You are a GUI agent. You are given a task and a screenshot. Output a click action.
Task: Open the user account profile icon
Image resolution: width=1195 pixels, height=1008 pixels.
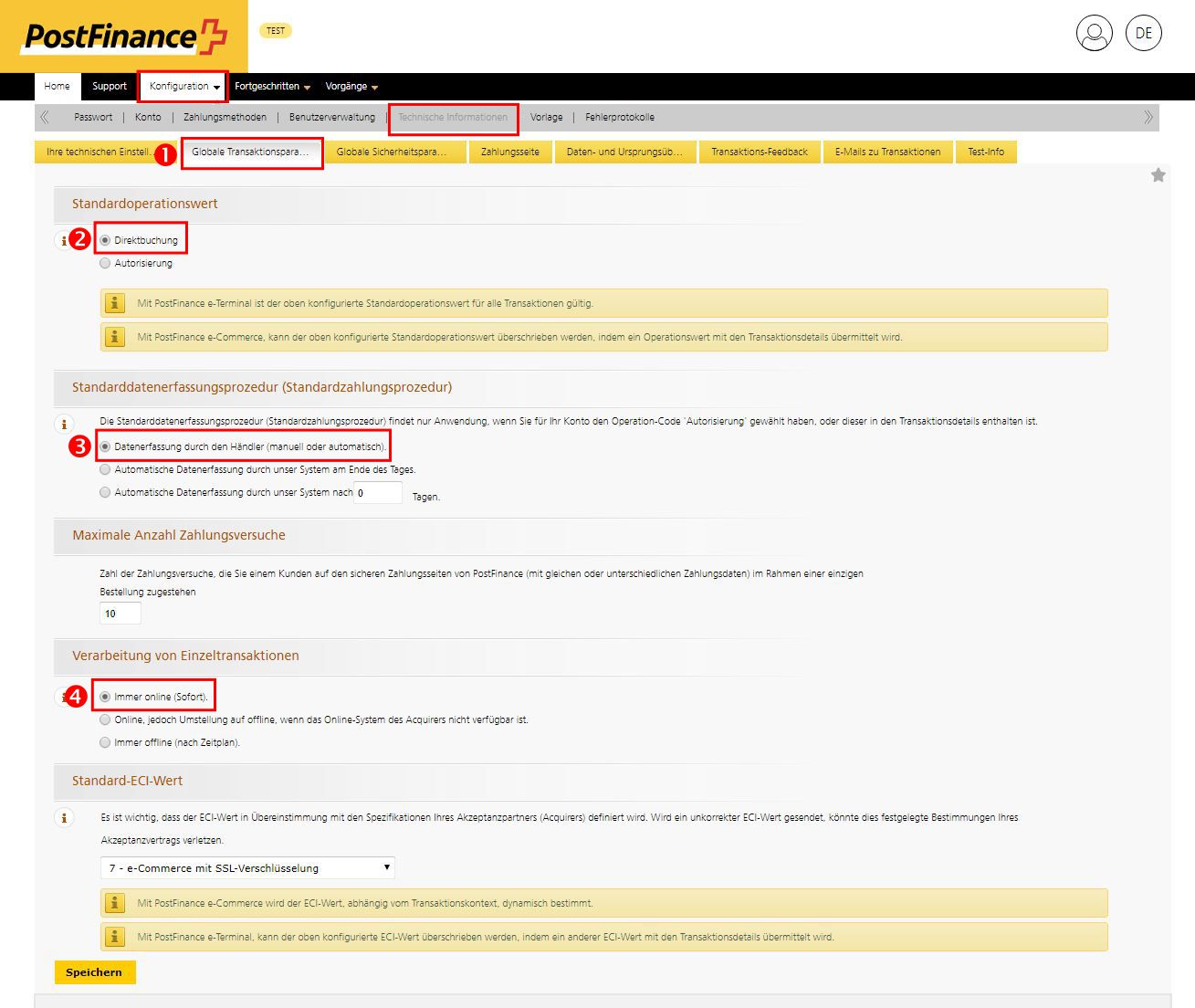point(1094,33)
